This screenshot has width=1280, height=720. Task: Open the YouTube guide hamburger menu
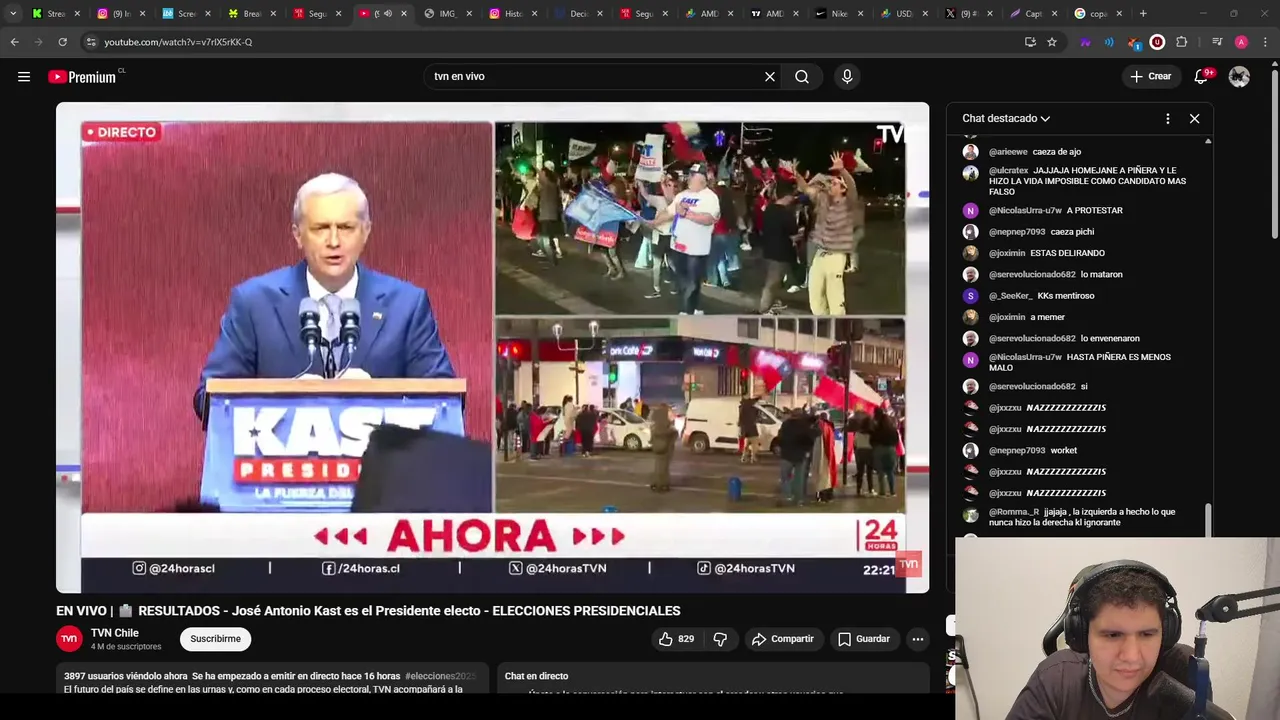coord(24,77)
